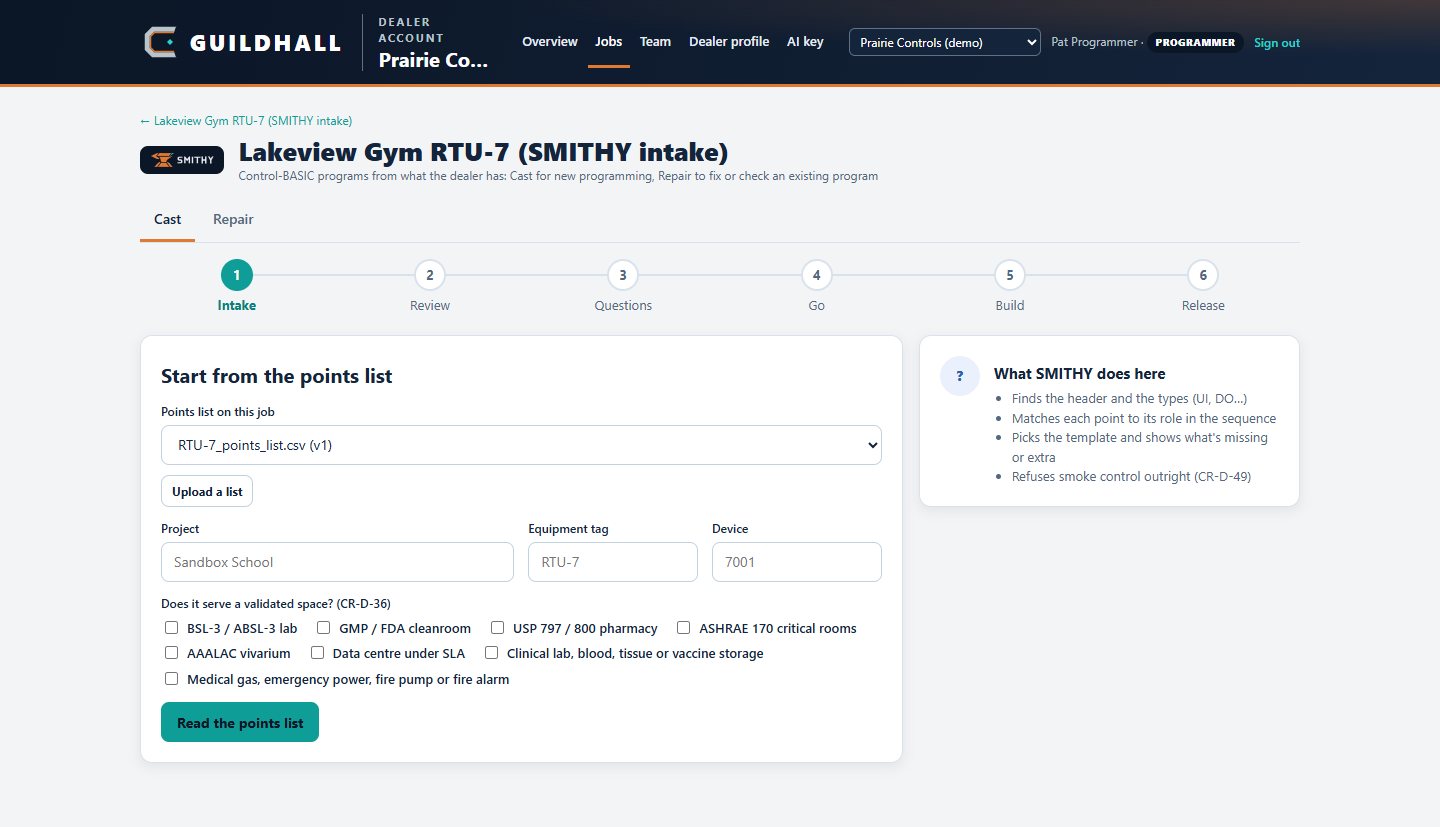The height and width of the screenshot is (827, 1440).
Task: Click the Sign out link
Action: click(x=1277, y=43)
